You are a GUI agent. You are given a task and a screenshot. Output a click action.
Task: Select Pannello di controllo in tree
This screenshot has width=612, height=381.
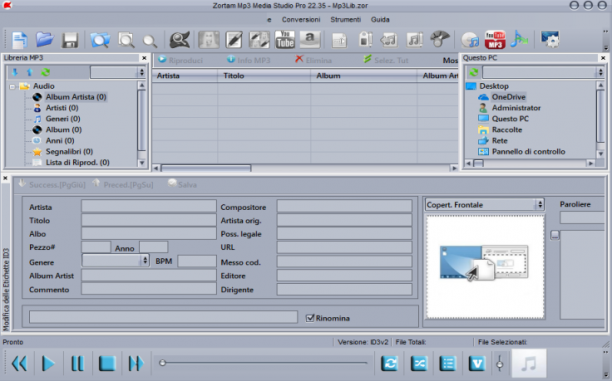pyautogui.click(x=528, y=151)
